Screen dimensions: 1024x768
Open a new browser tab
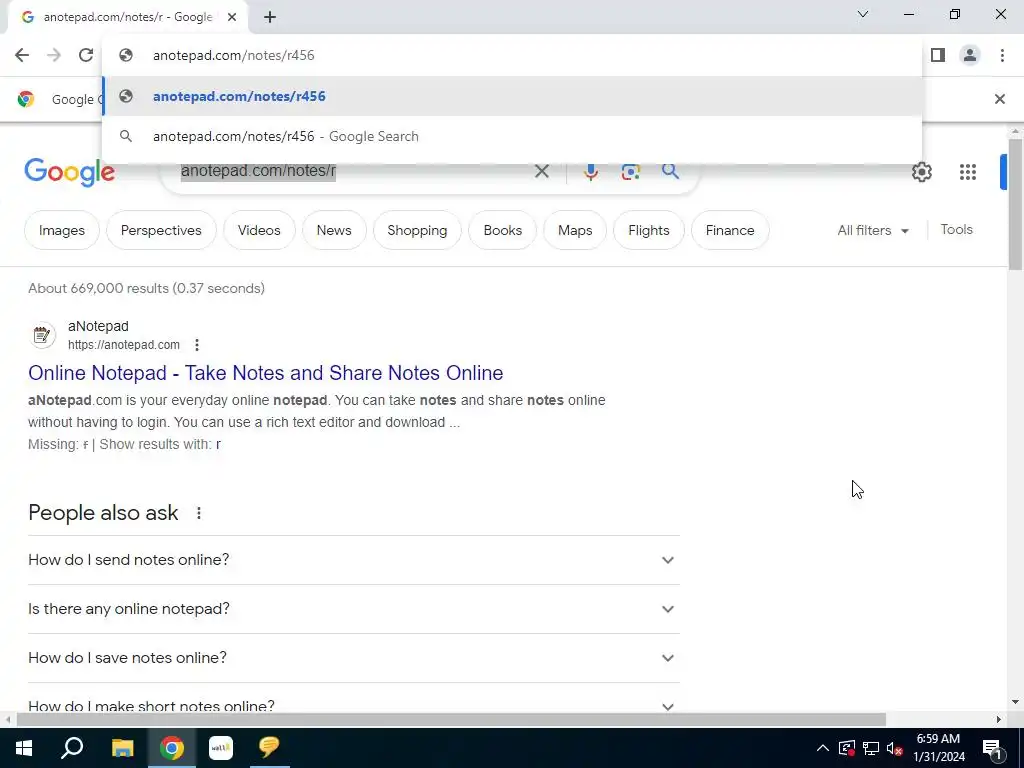(x=270, y=17)
